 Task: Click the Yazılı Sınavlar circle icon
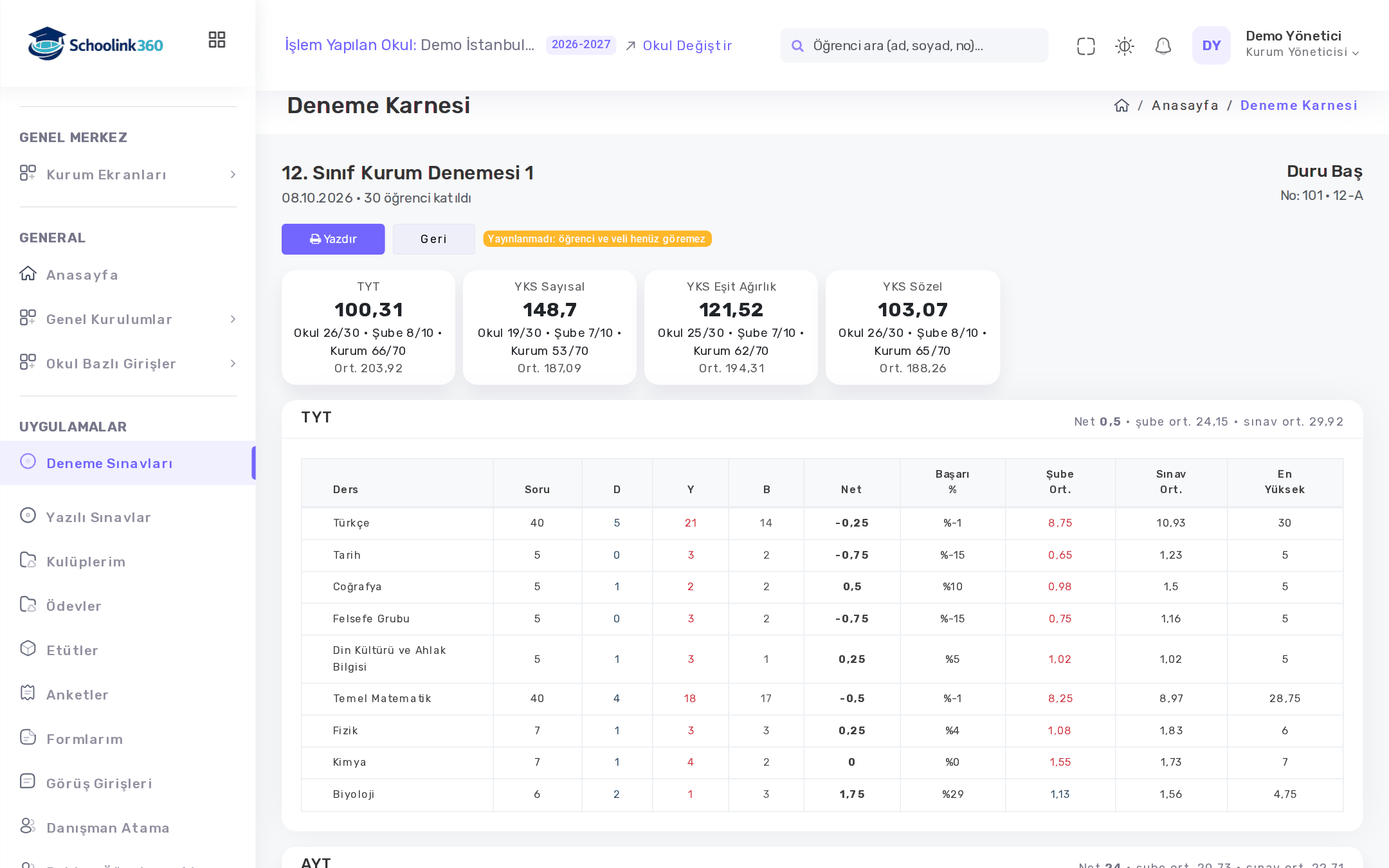(x=28, y=516)
